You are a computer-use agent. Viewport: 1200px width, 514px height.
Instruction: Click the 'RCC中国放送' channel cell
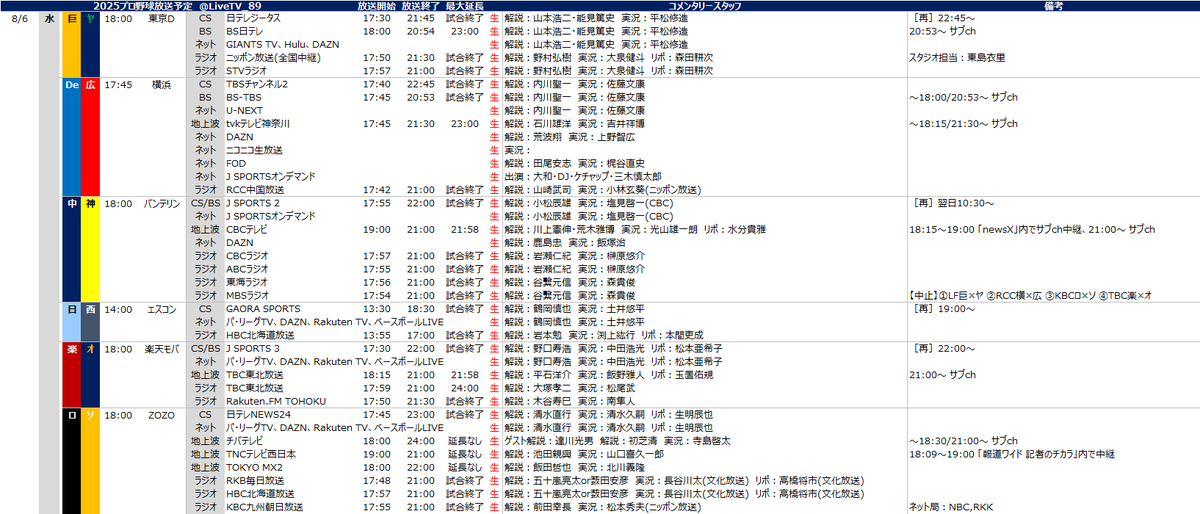[255, 189]
